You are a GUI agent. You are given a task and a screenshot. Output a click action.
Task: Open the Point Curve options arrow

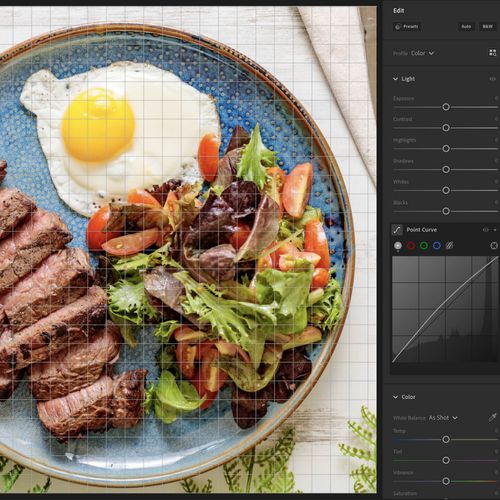[495, 230]
